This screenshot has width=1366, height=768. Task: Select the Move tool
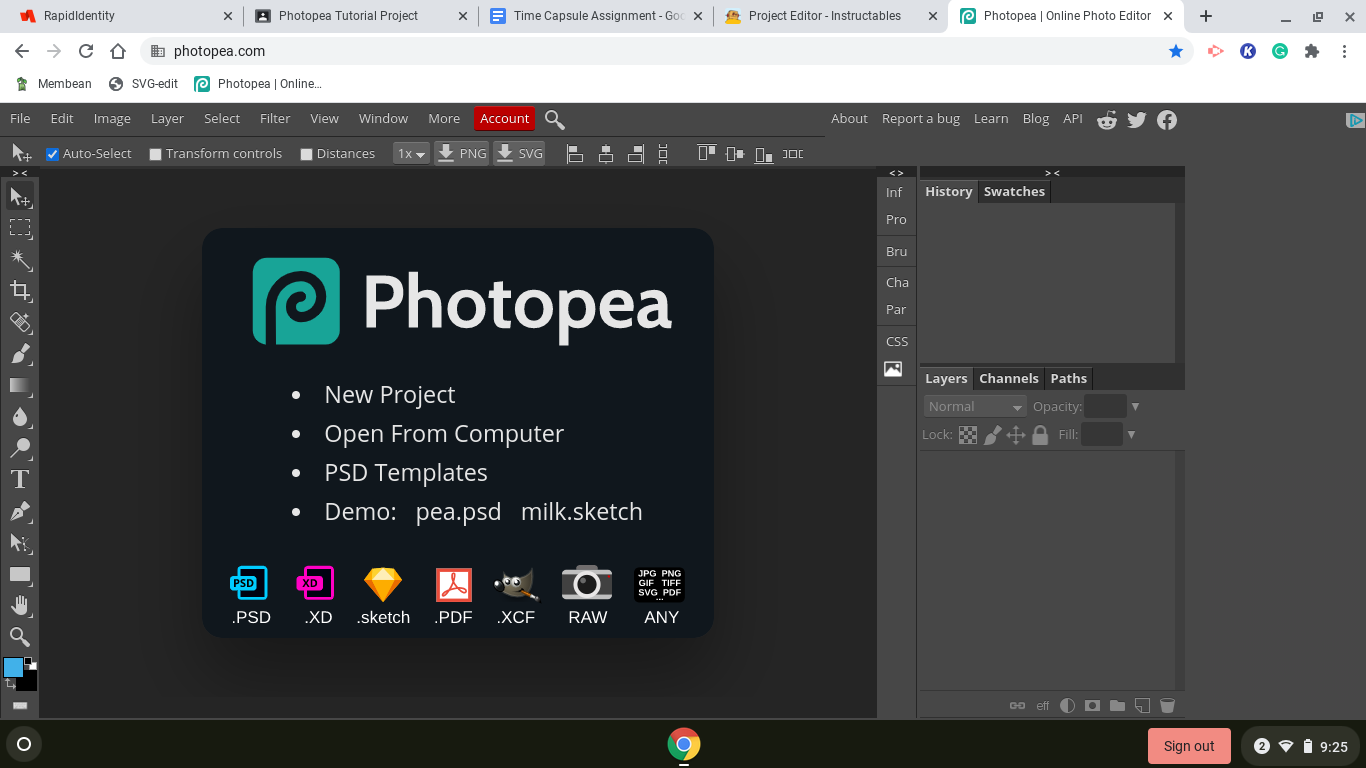pos(20,197)
